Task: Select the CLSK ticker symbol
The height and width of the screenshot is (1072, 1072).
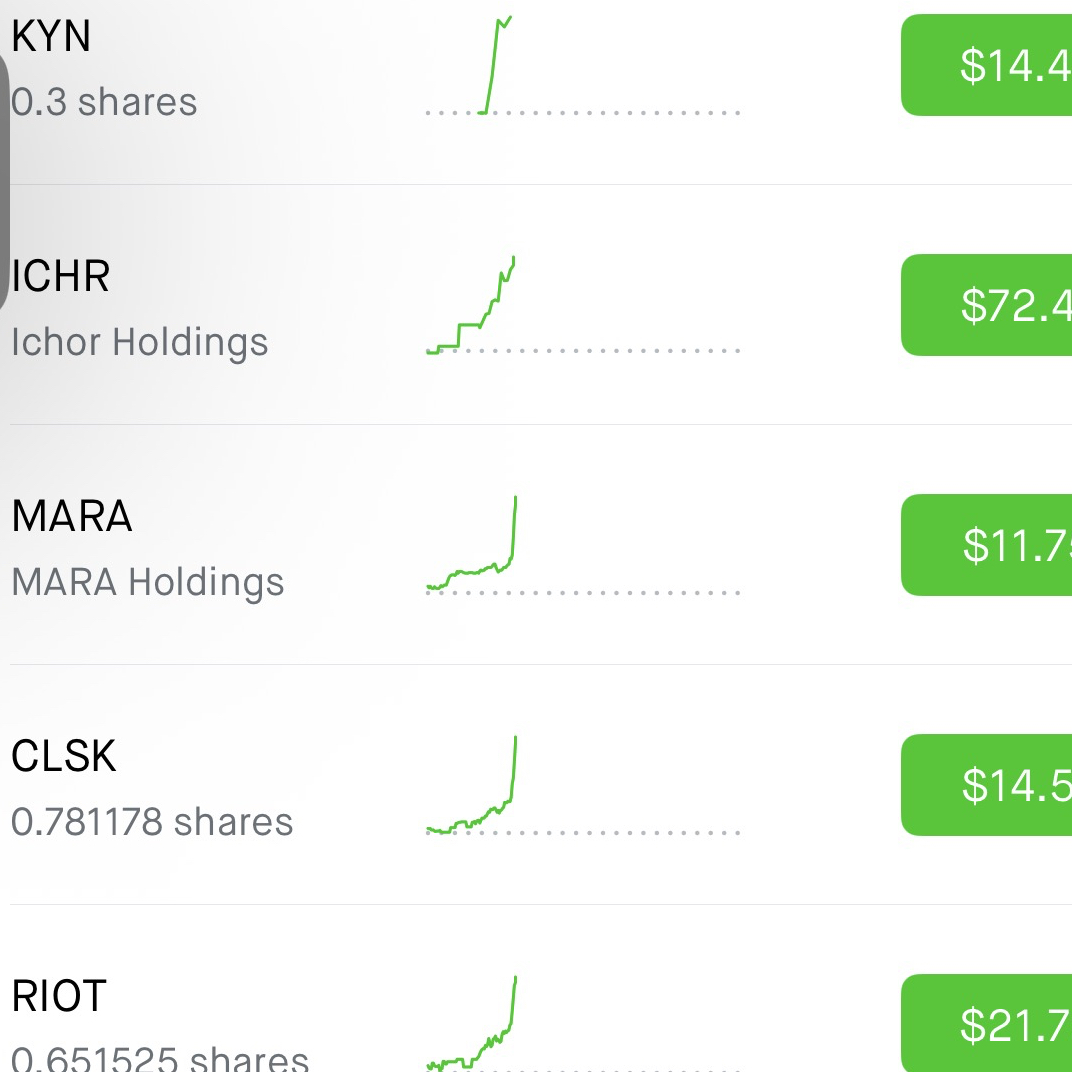Action: pos(64,756)
